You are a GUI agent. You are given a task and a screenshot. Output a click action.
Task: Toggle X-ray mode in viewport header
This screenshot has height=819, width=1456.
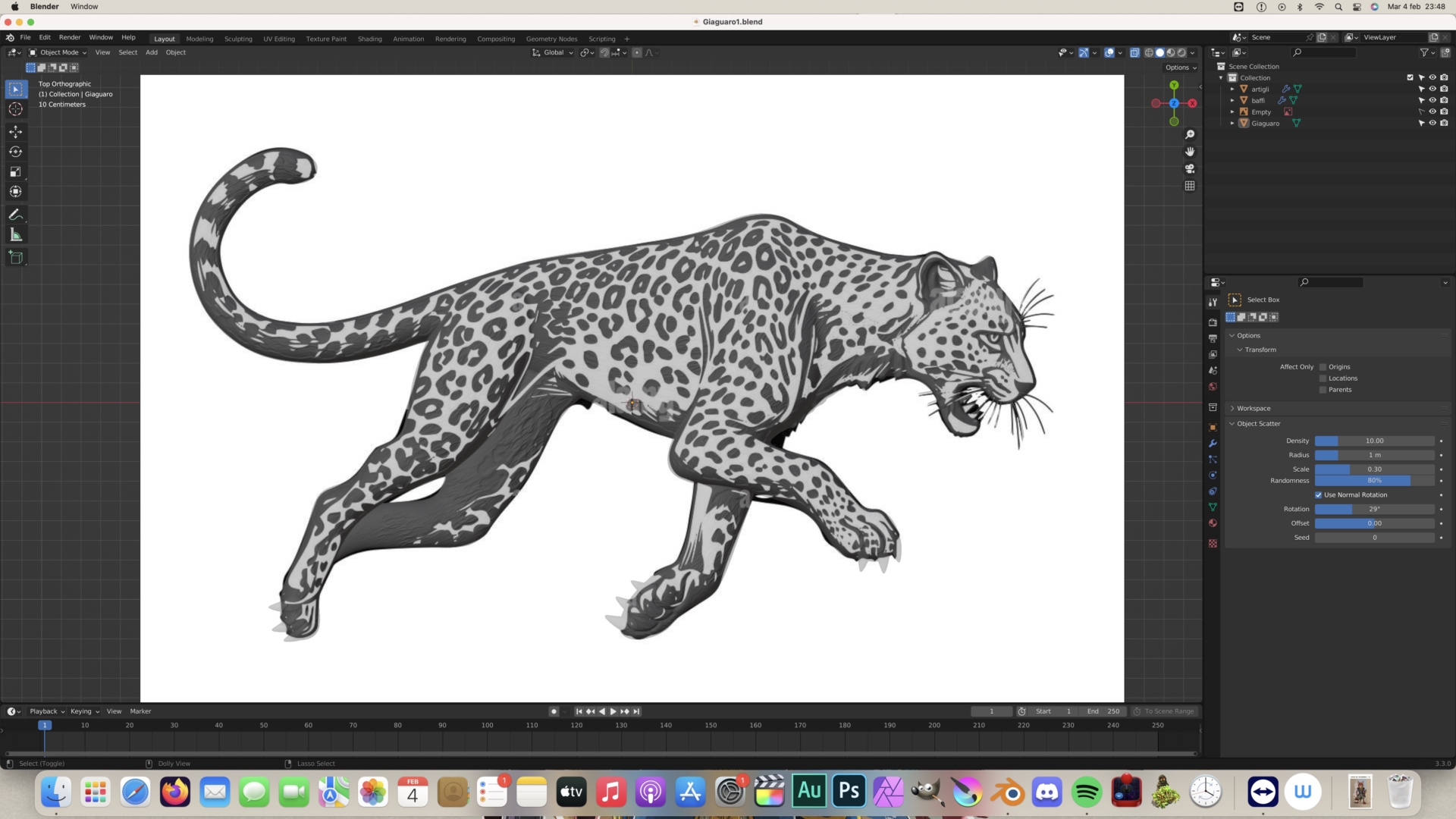click(x=1134, y=53)
